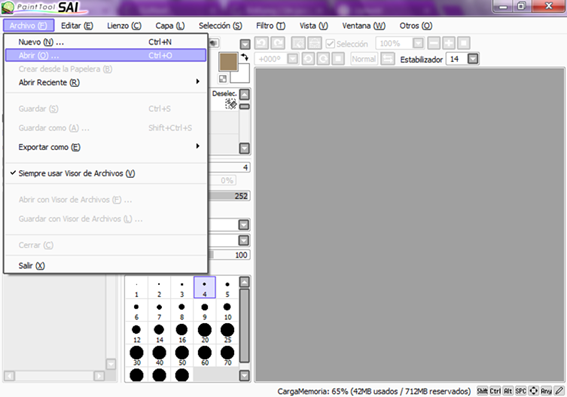
Task: Open the Filtro menu
Action: [270, 26]
